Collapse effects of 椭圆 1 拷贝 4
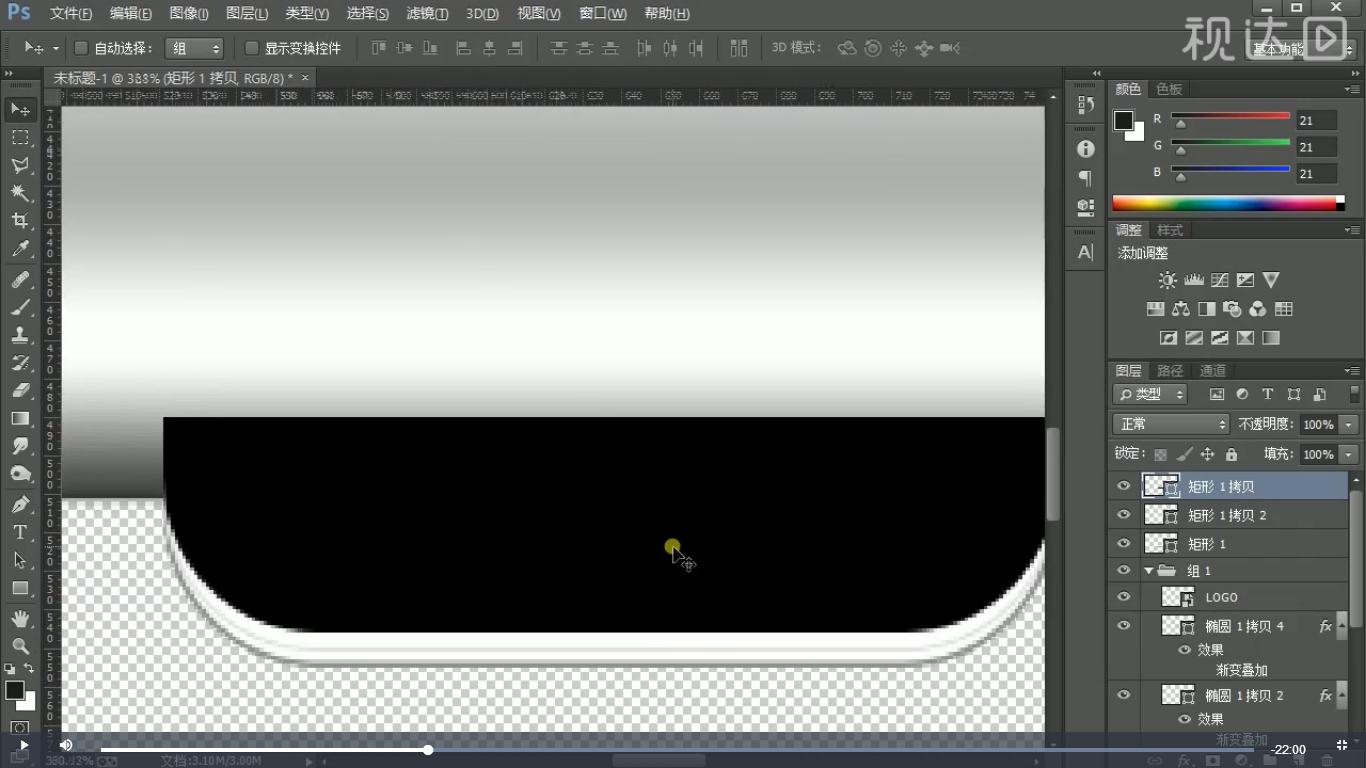Viewport: 1366px width, 768px height. click(1342, 627)
